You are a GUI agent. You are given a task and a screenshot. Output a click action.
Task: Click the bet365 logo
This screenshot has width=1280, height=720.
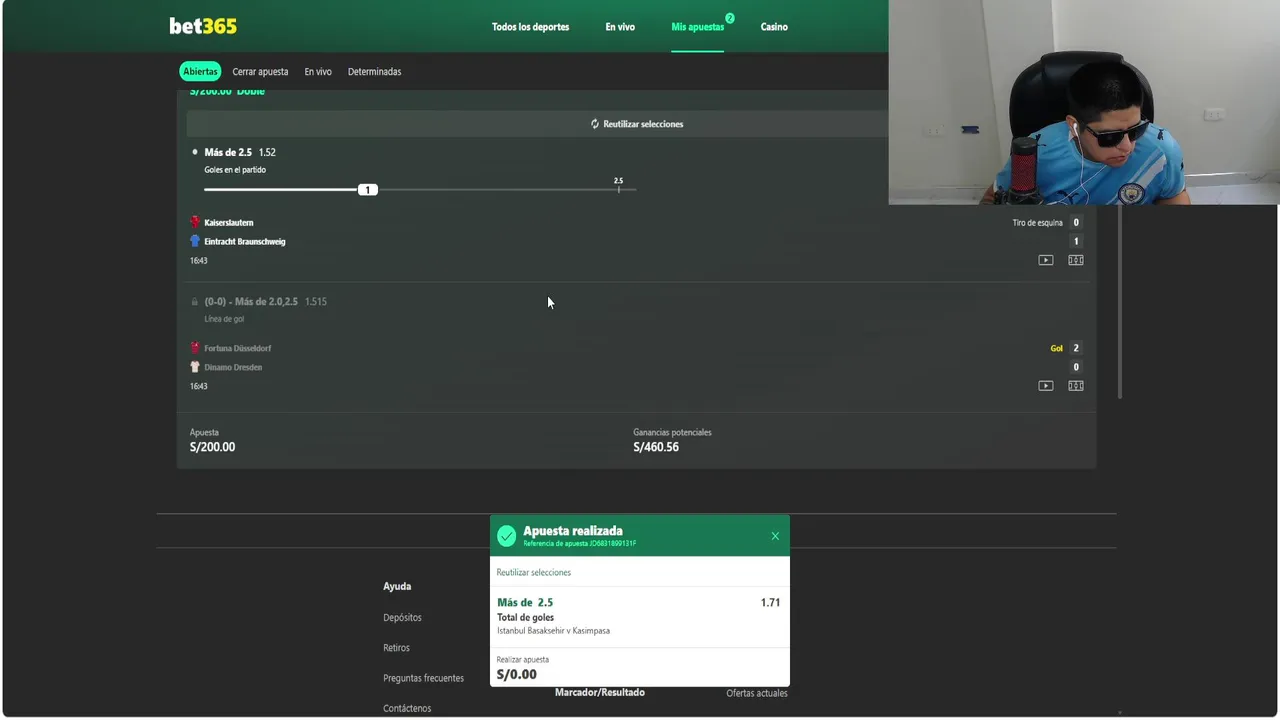pyautogui.click(x=203, y=26)
